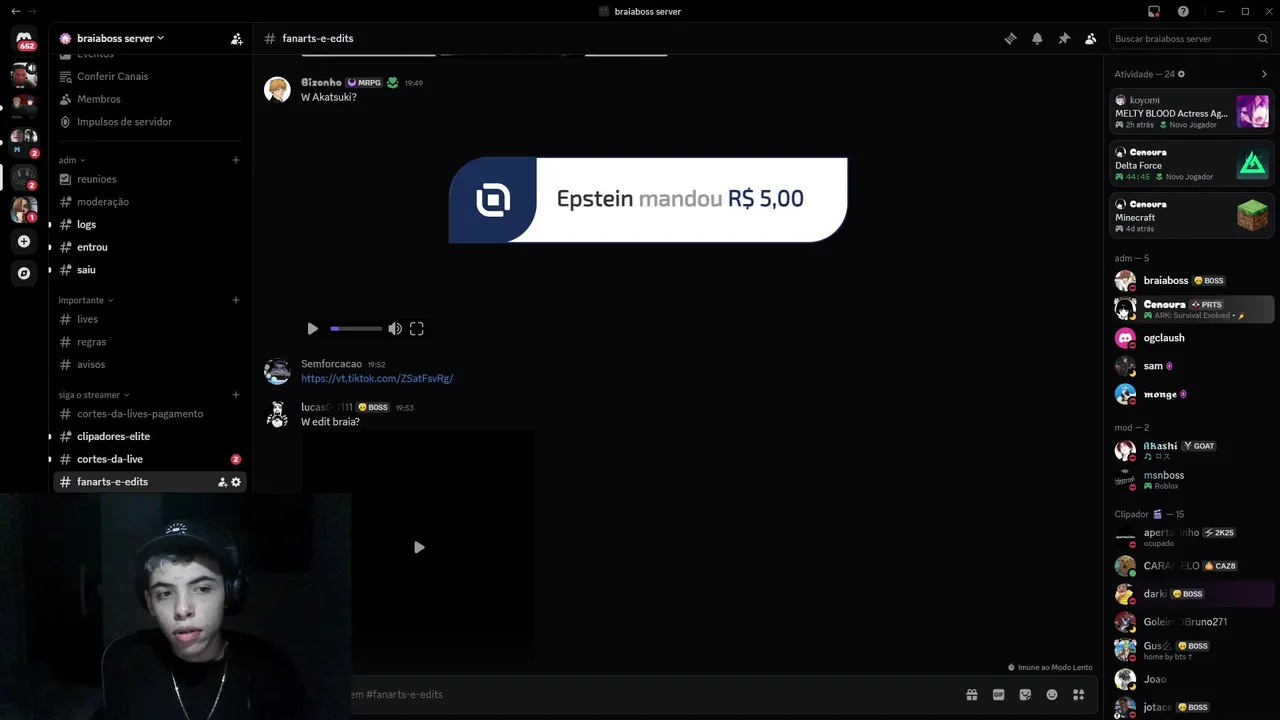
Task: Navigate back with title bar arrow
Action: click(15, 11)
